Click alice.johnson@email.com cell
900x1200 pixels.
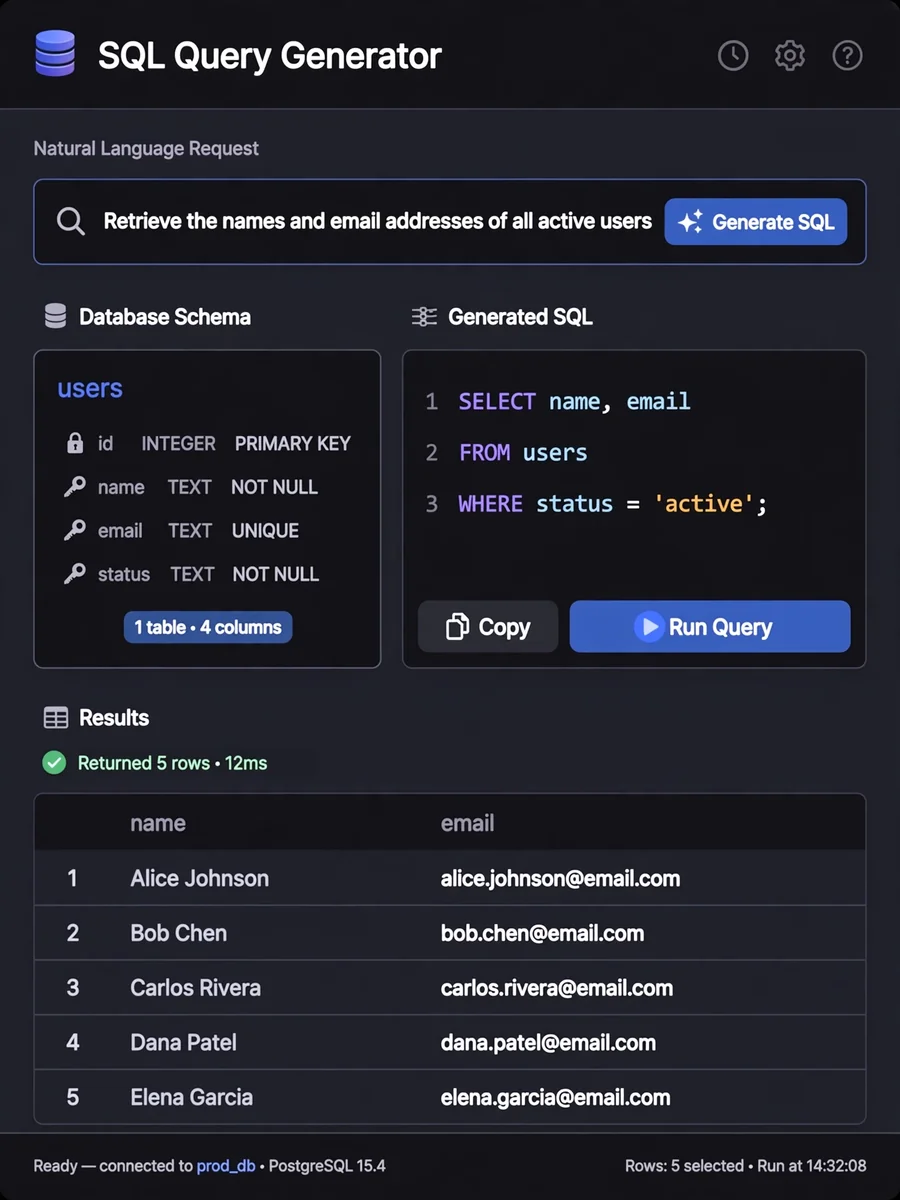(561, 879)
